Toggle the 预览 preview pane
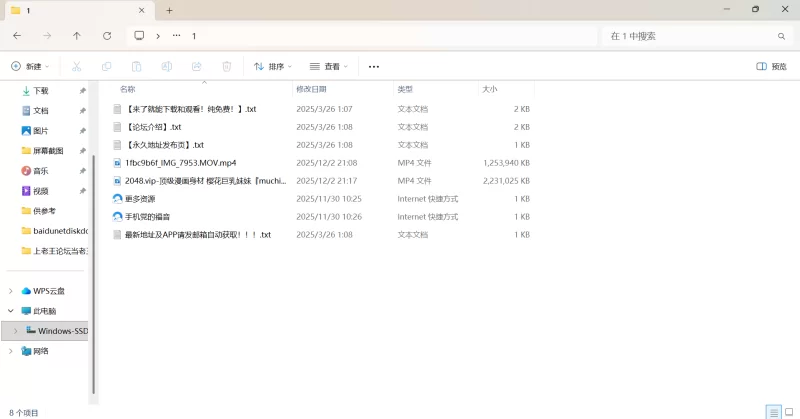Screen dimensions: 800x419 coord(771,67)
